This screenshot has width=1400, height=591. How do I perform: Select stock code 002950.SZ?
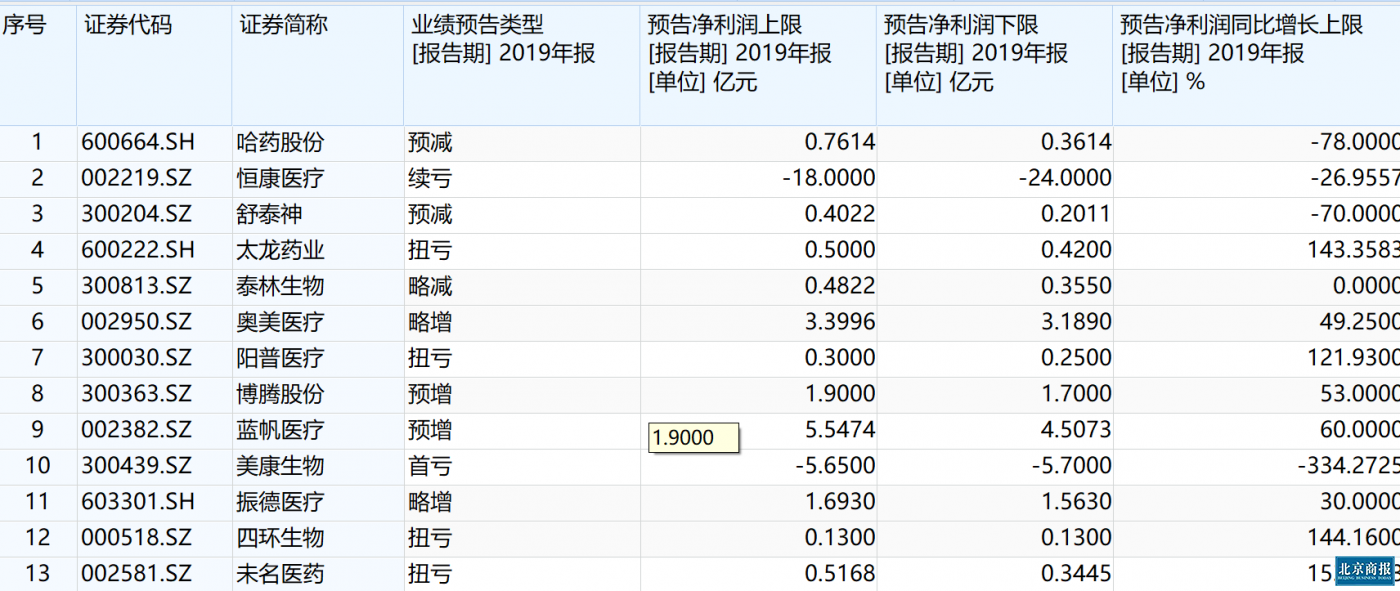pyautogui.click(x=136, y=323)
